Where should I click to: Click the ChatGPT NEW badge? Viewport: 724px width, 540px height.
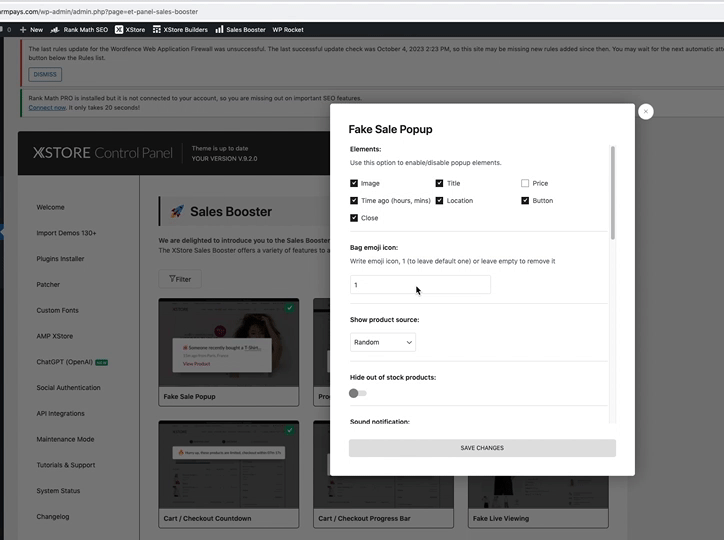pyautogui.click(x=102, y=362)
